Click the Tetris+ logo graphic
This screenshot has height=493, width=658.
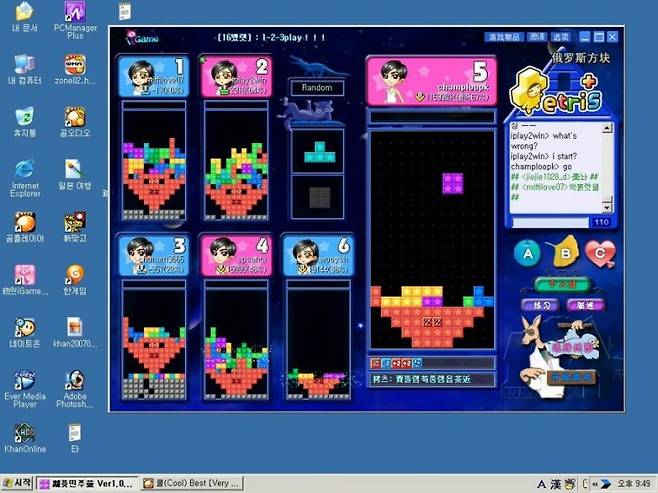tap(556, 93)
